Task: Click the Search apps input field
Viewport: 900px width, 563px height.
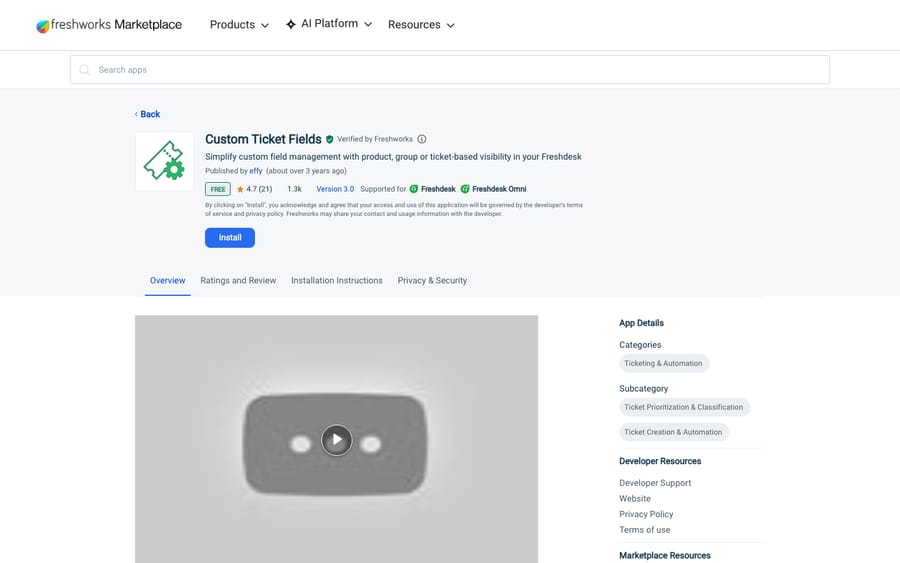Action: tap(449, 69)
